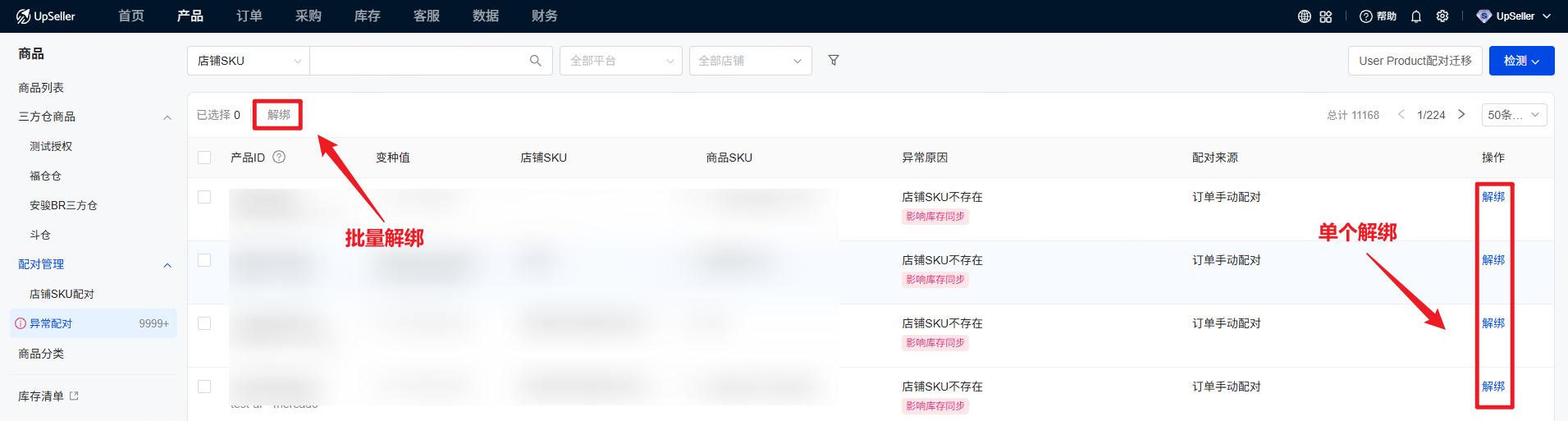
Task: Toggle the select-all header checkbox
Action: [204, 158]
